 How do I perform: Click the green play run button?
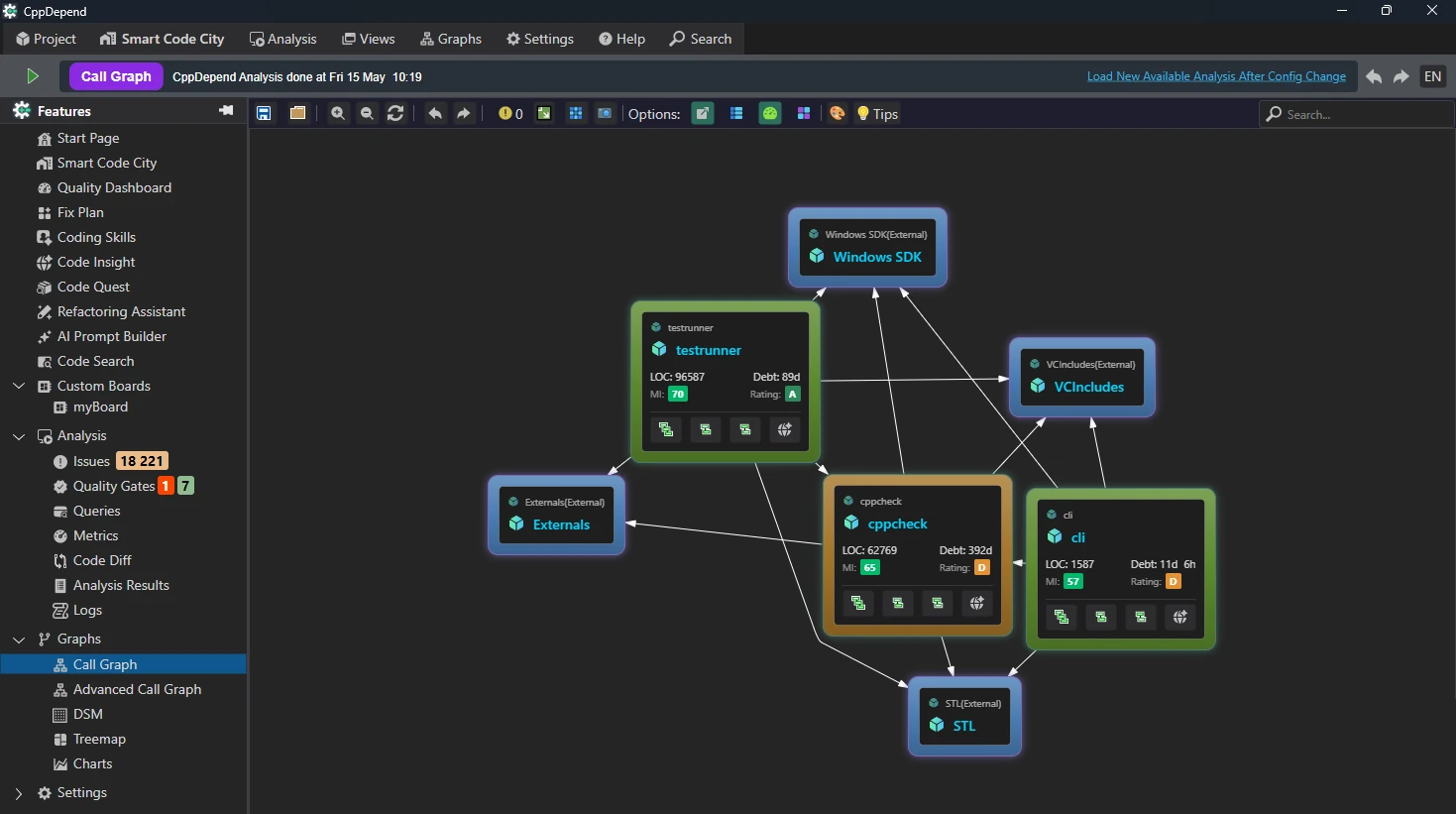click(33, 76)
